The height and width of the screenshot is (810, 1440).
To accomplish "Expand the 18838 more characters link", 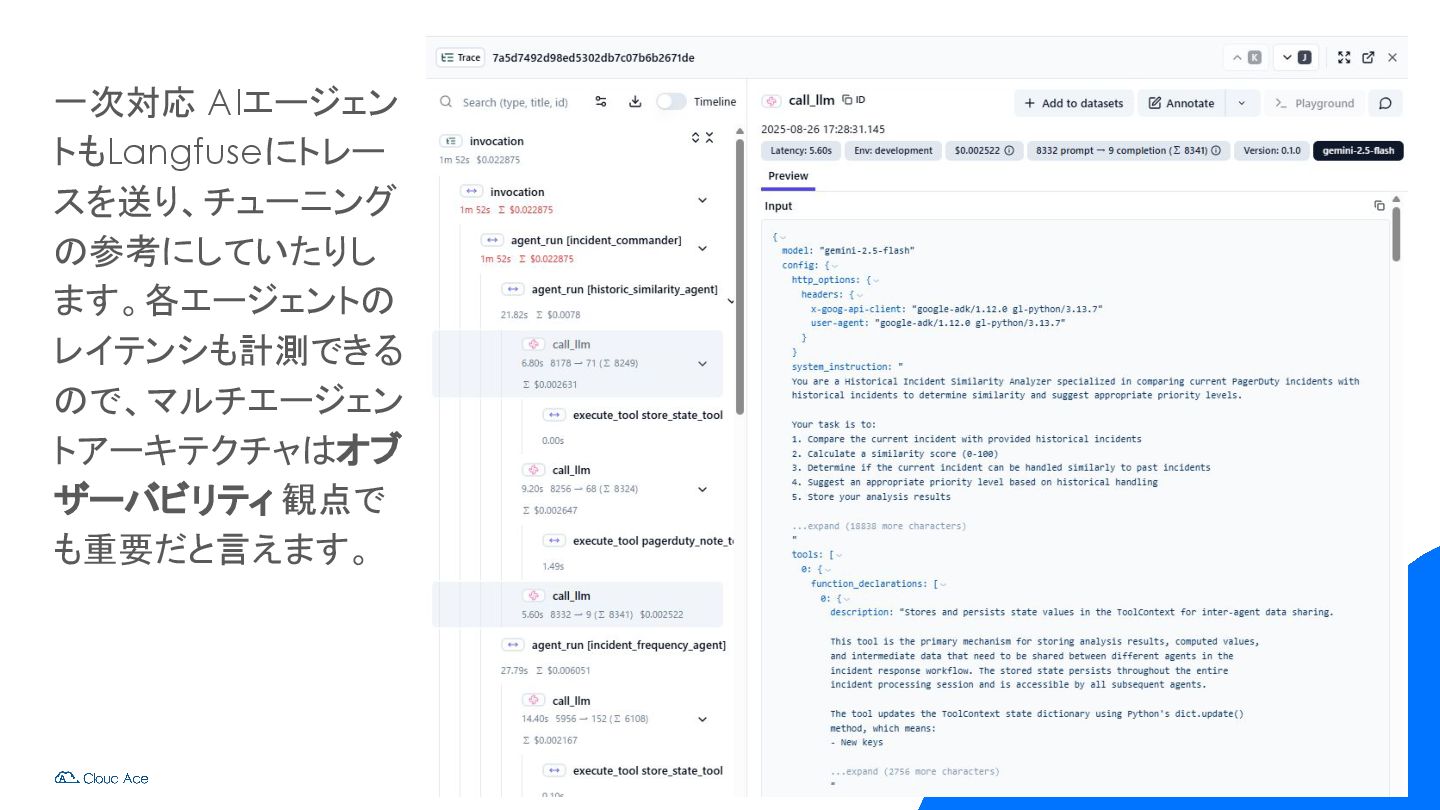I will 878,526.
